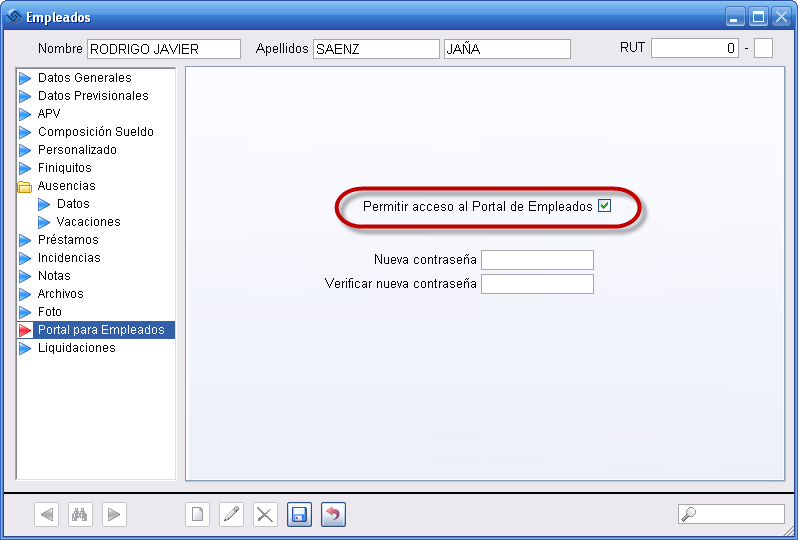
Task: Select Datos Generales in the sidebar
Action: tap(84, 78)
